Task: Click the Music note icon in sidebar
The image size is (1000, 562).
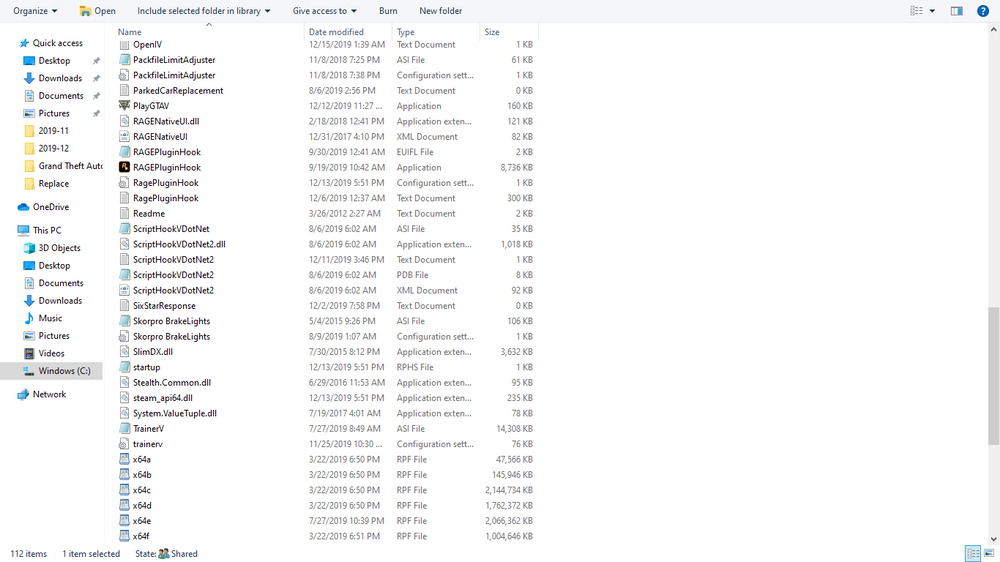Action: (x=29, y=318)
